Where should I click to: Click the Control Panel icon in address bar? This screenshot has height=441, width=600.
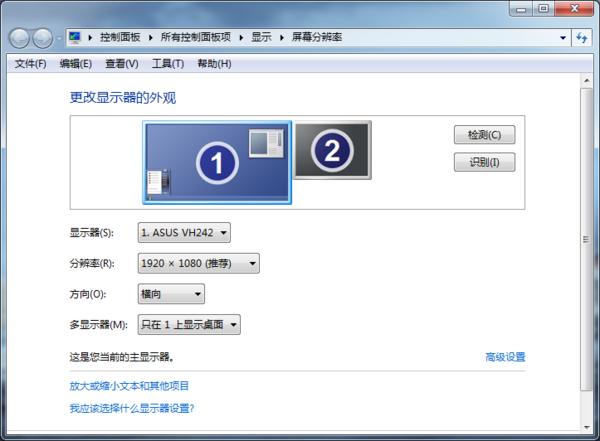[75, 37]
